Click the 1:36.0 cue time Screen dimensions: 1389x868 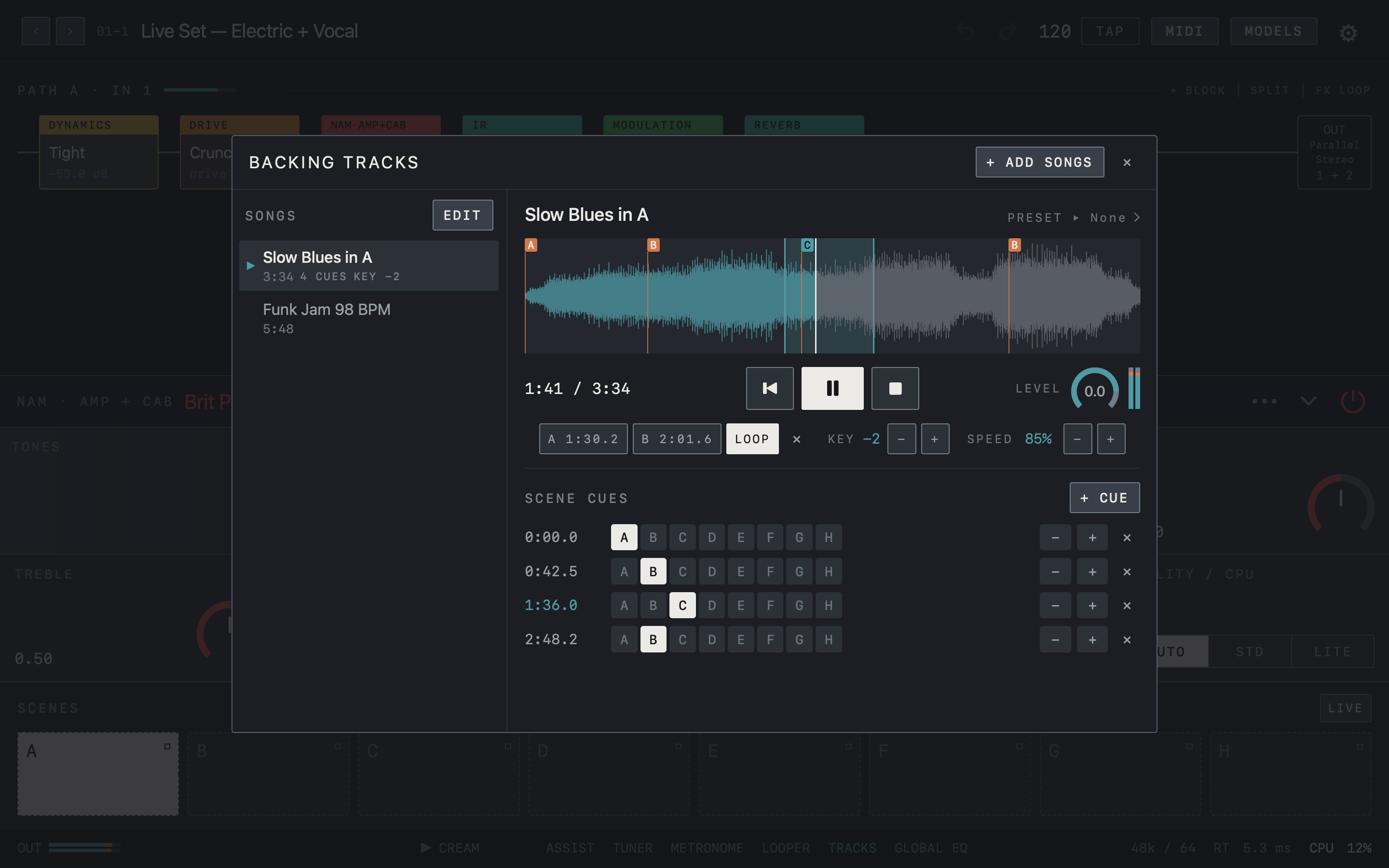coord(551,606)
